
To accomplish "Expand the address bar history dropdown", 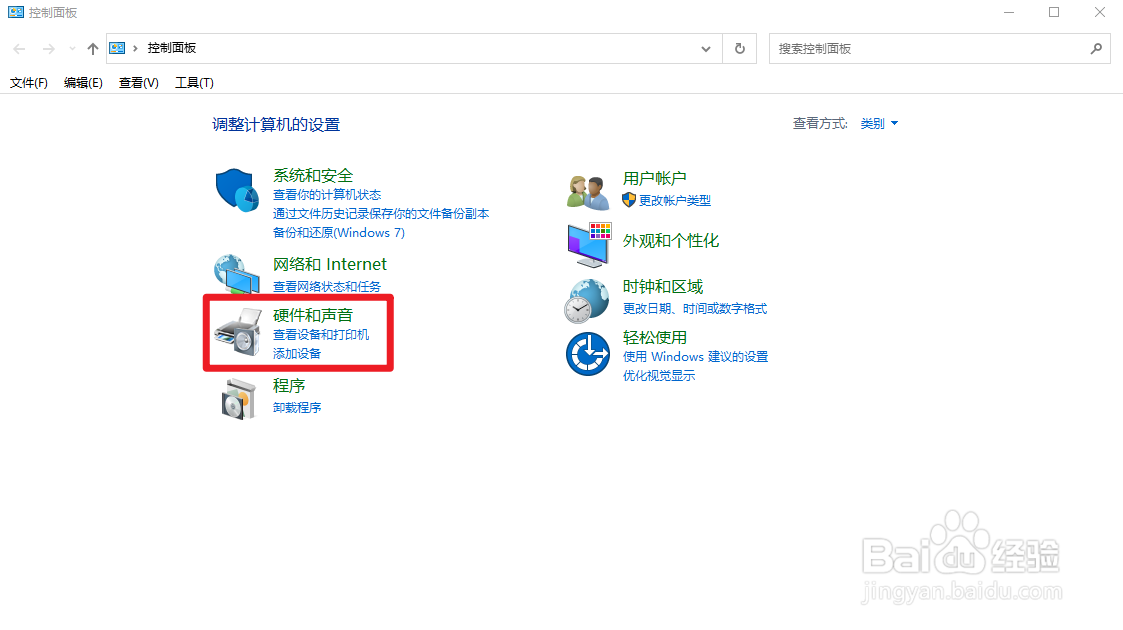I will coord(706,49).
